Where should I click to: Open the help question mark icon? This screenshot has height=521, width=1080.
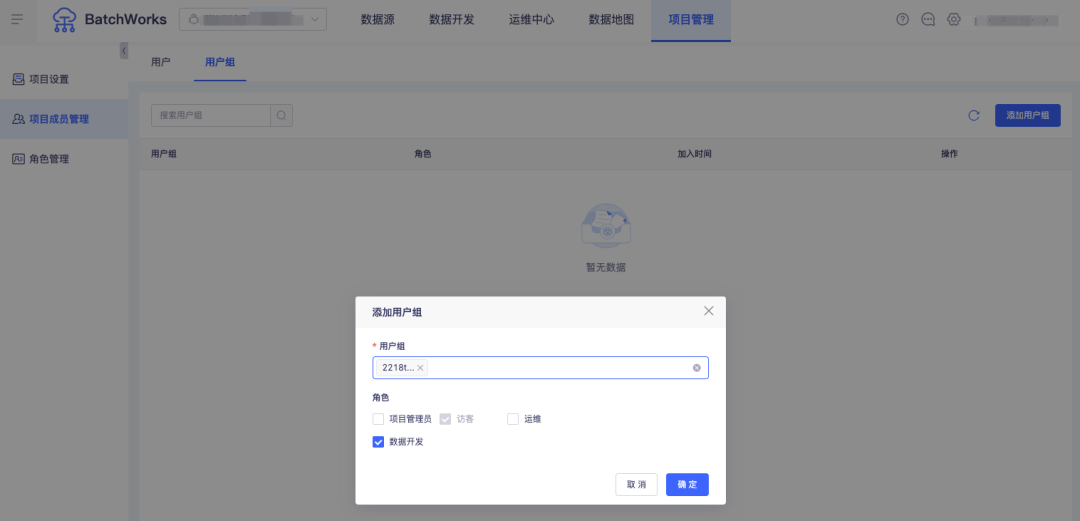tap(902, 19)
